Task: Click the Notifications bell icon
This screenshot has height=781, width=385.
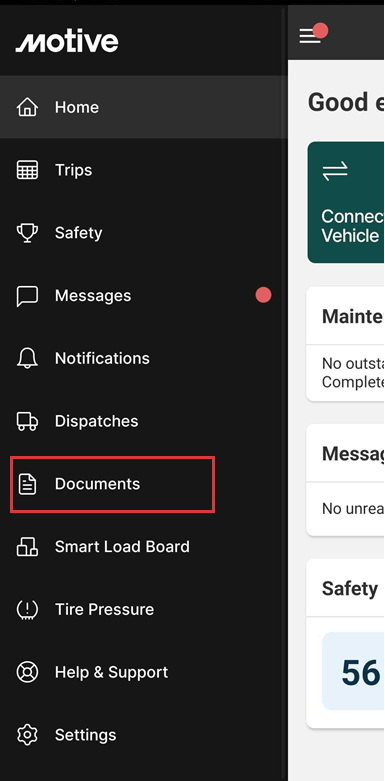Action: click(x=27, y=358)
